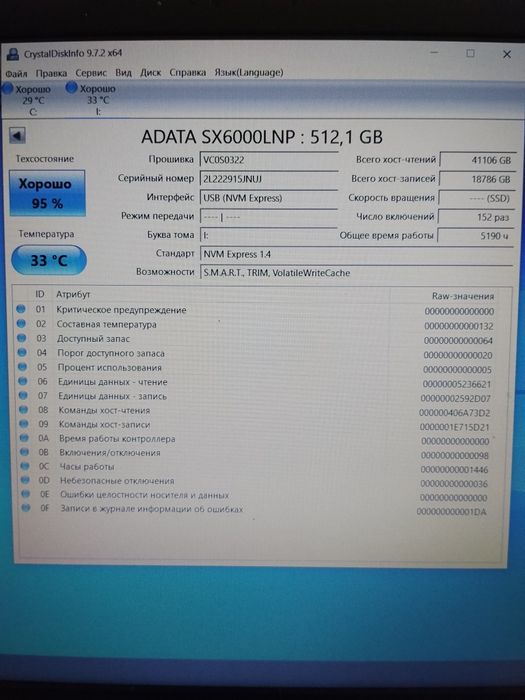Open the Сервис menu
Image resolution: width=525 pixels, height=700 pixels.
pyautogui.click(x=91, y=72)
